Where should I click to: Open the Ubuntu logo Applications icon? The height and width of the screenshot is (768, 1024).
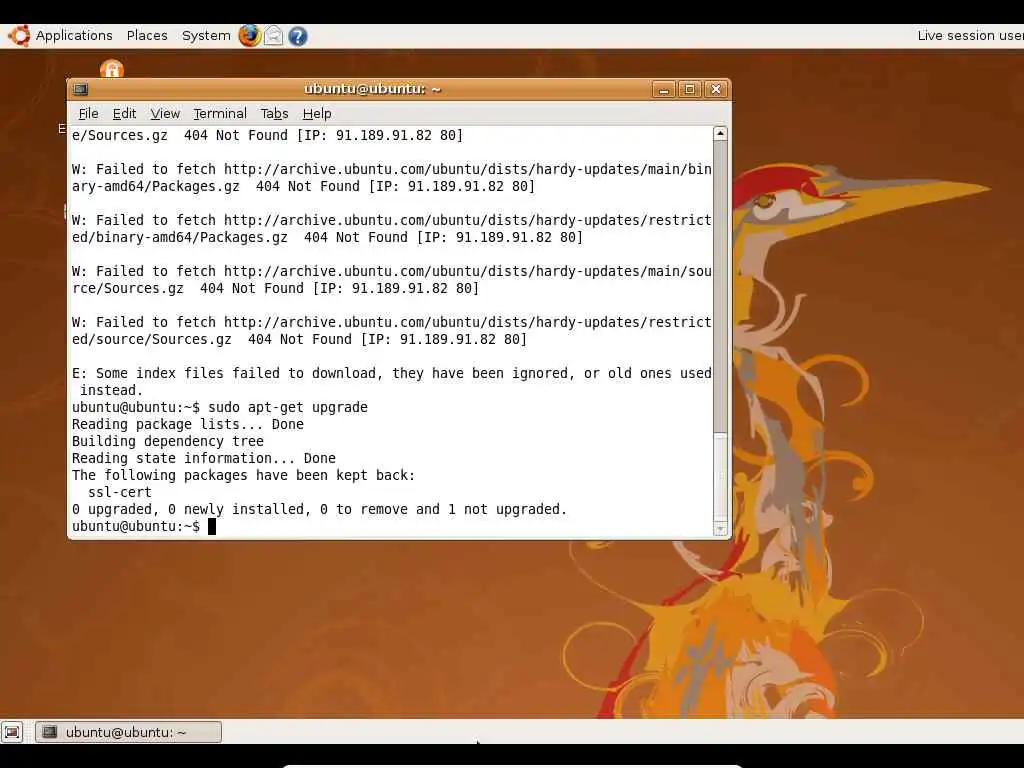[19, 35]
